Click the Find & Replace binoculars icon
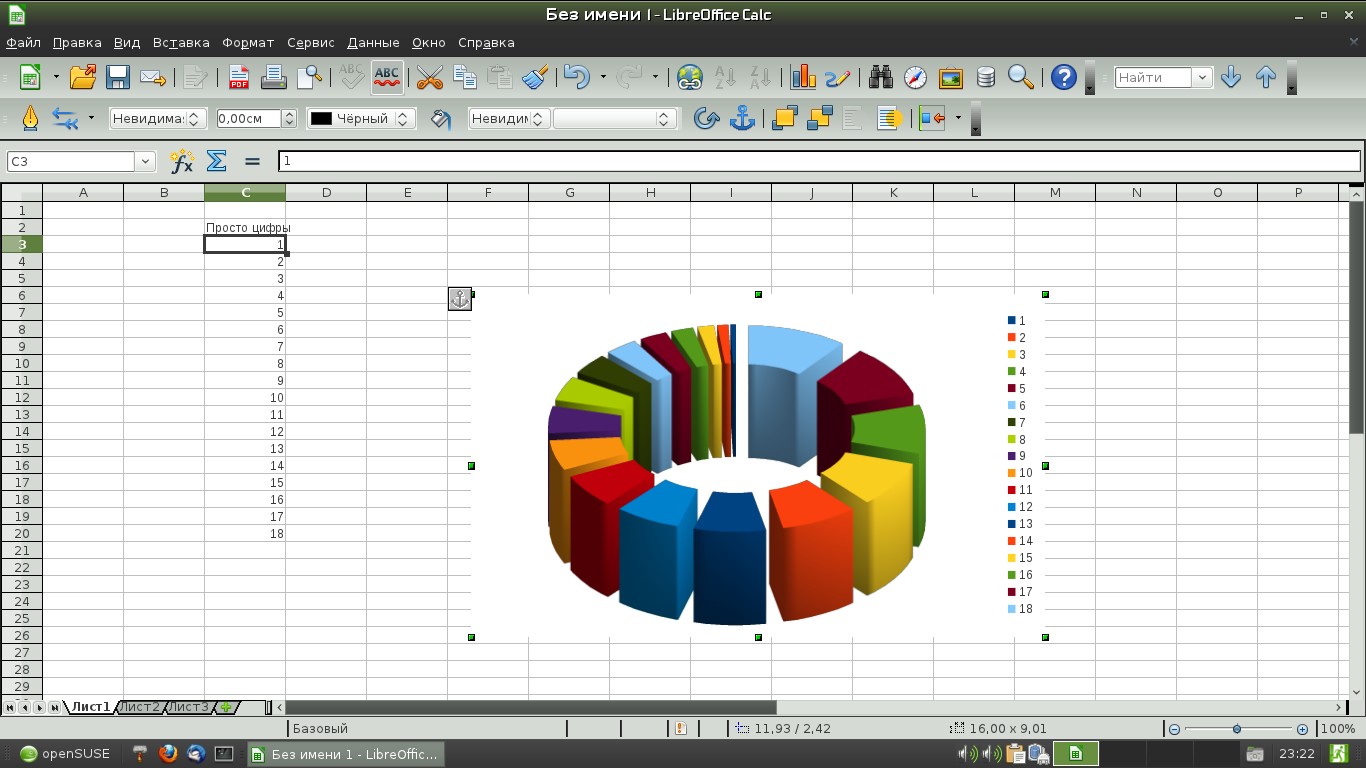This screenshot has width=1366, height=768. (x=881, y=77)
